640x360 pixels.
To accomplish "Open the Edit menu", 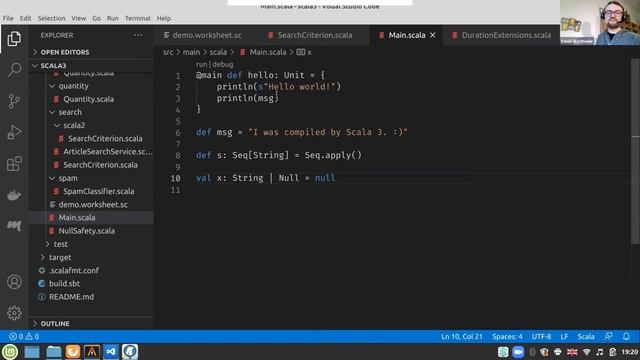I will [x=25, y=18].
